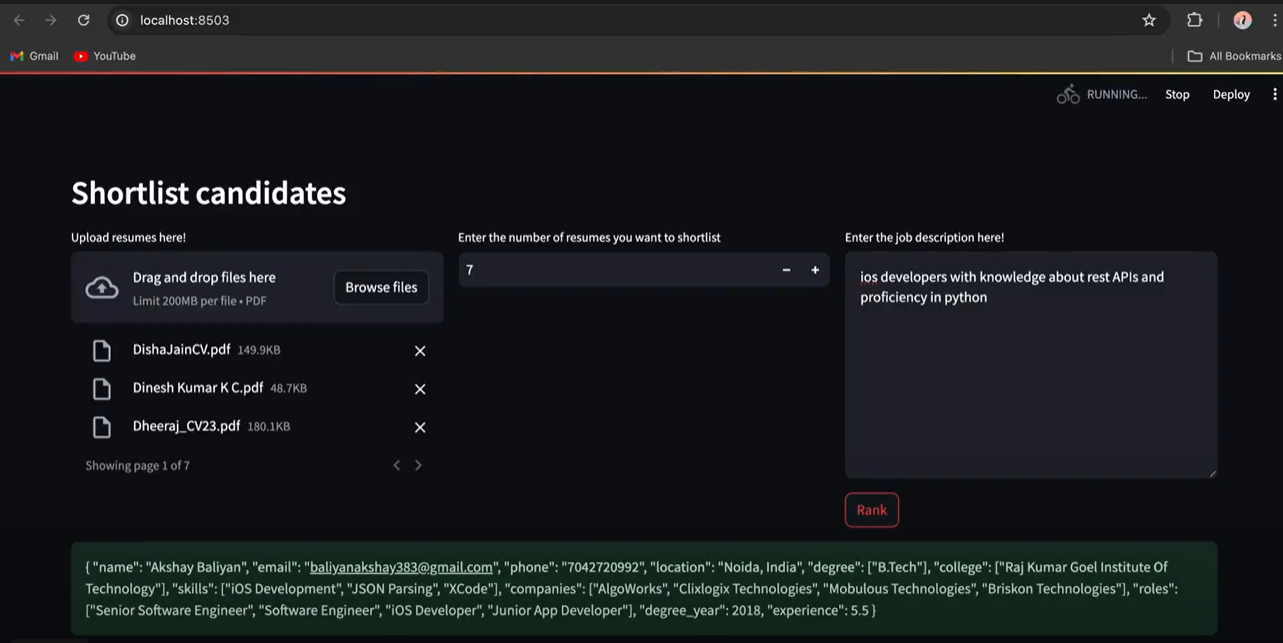
Task: Go to the next page of uploaded files
Action: click(x=418, y=465)
